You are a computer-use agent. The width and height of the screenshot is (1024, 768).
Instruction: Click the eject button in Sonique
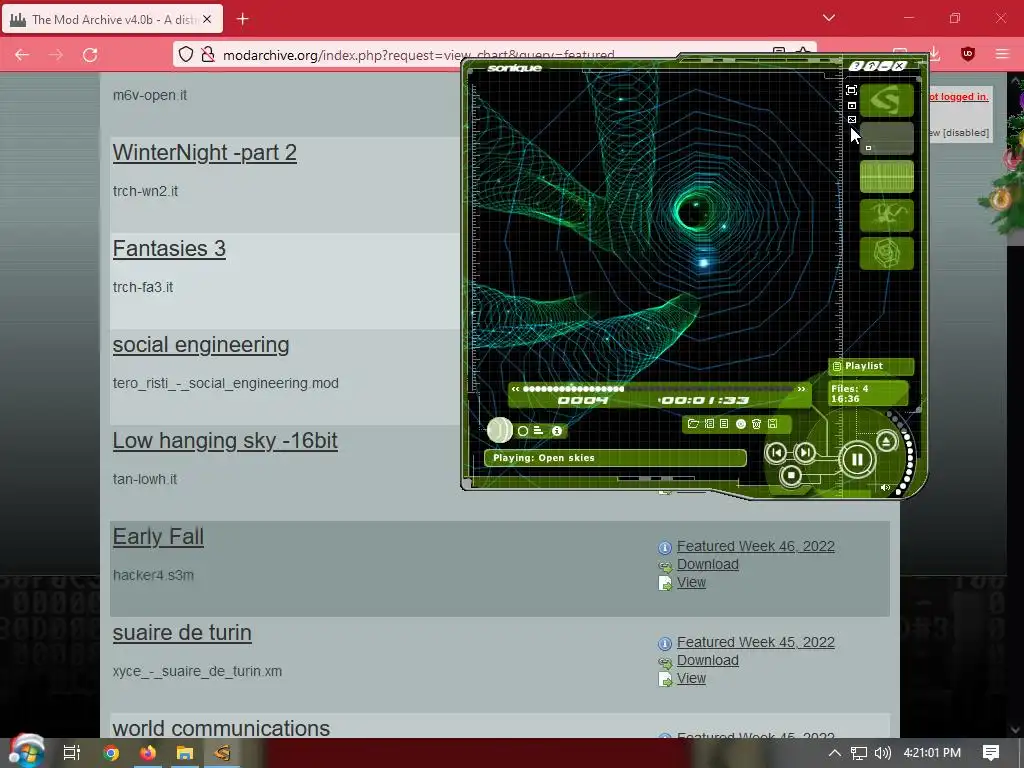pyautogui.click(x=886, y=441)
